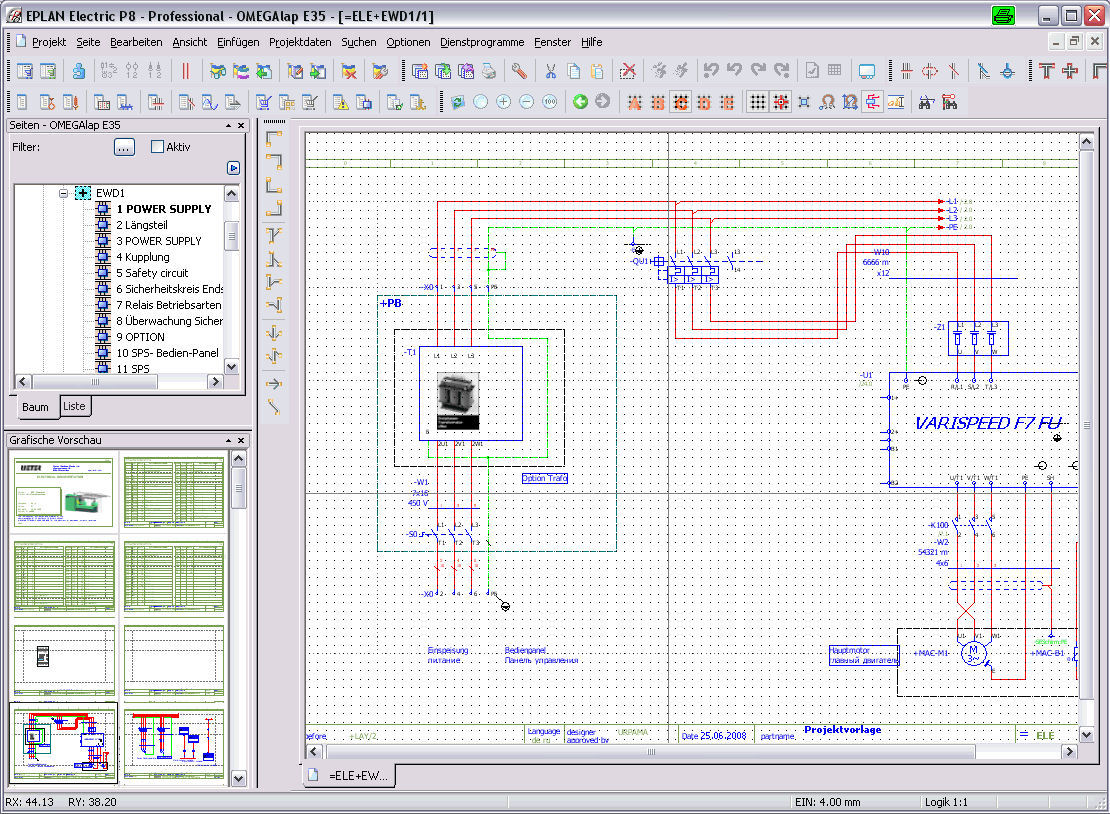Image resolution: width=1110 pixels, height=814 pixels.
Task: Open page 4 Kupplung
Action: [x=143, y=257]
